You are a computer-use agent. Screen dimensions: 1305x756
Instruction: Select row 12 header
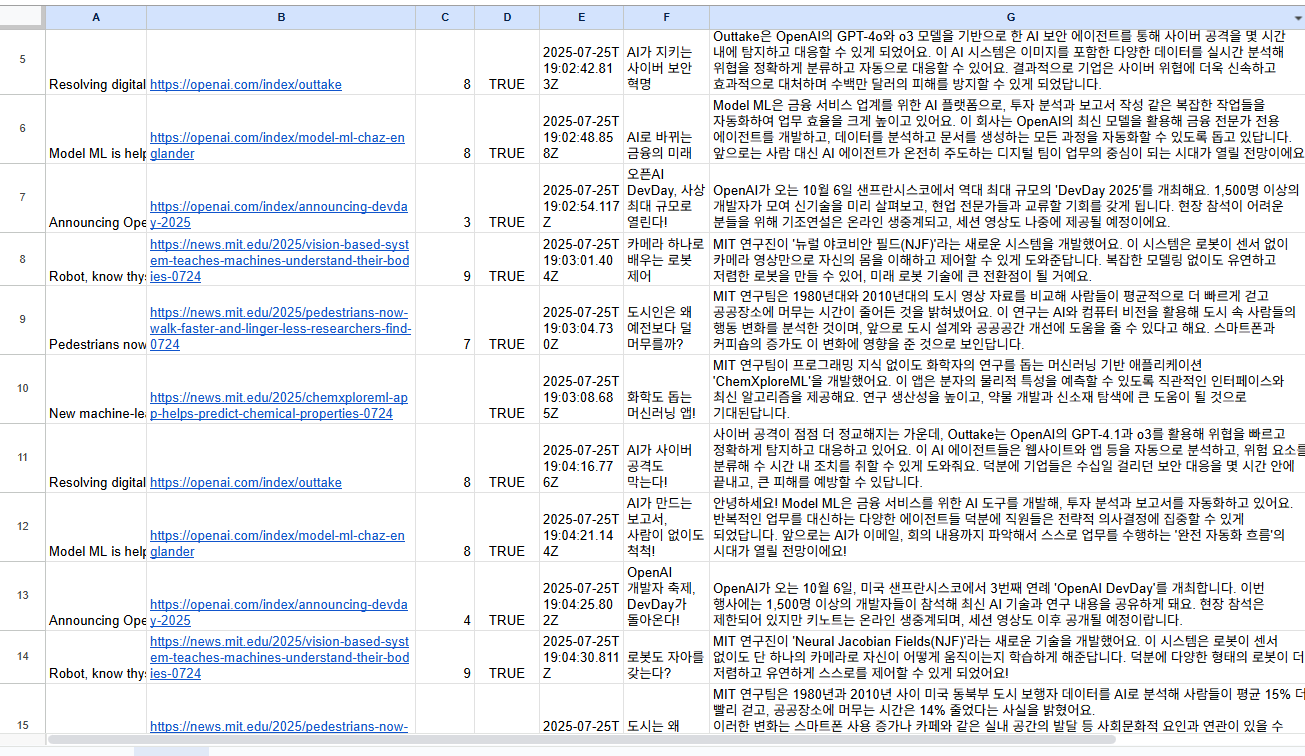[x=22, y=527]
